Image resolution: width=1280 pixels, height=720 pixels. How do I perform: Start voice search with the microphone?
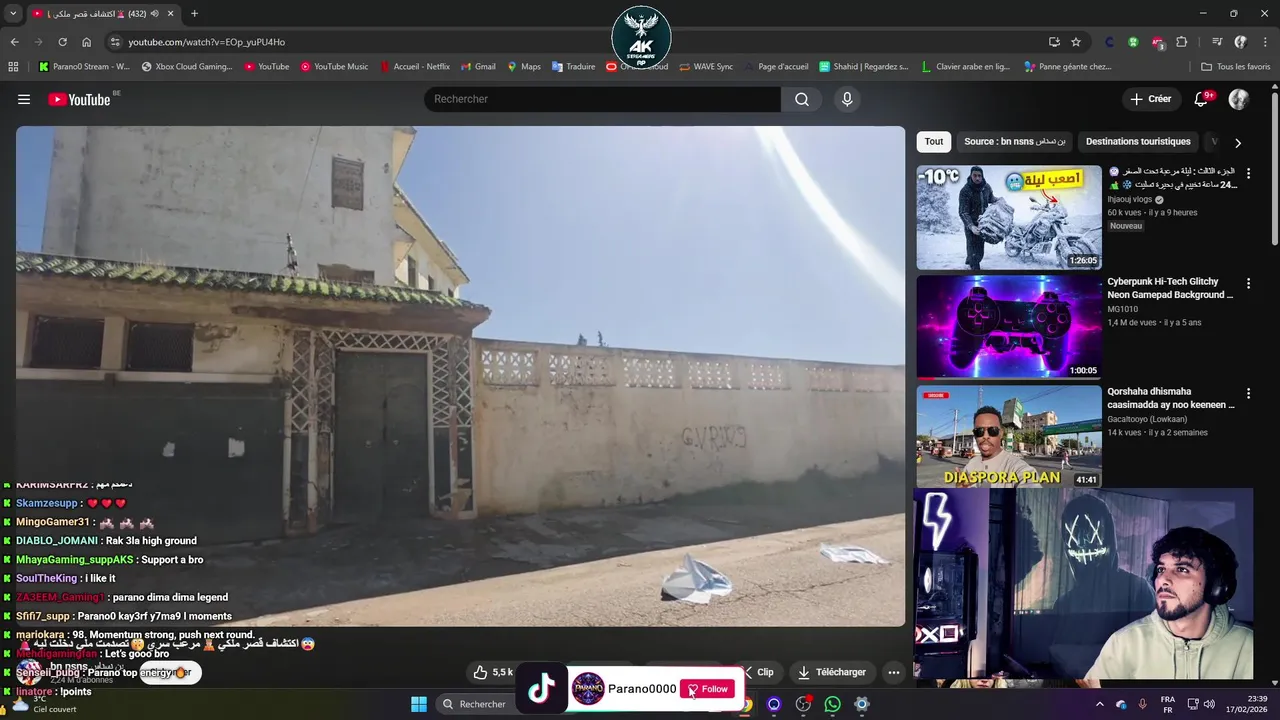coord(847,99)
